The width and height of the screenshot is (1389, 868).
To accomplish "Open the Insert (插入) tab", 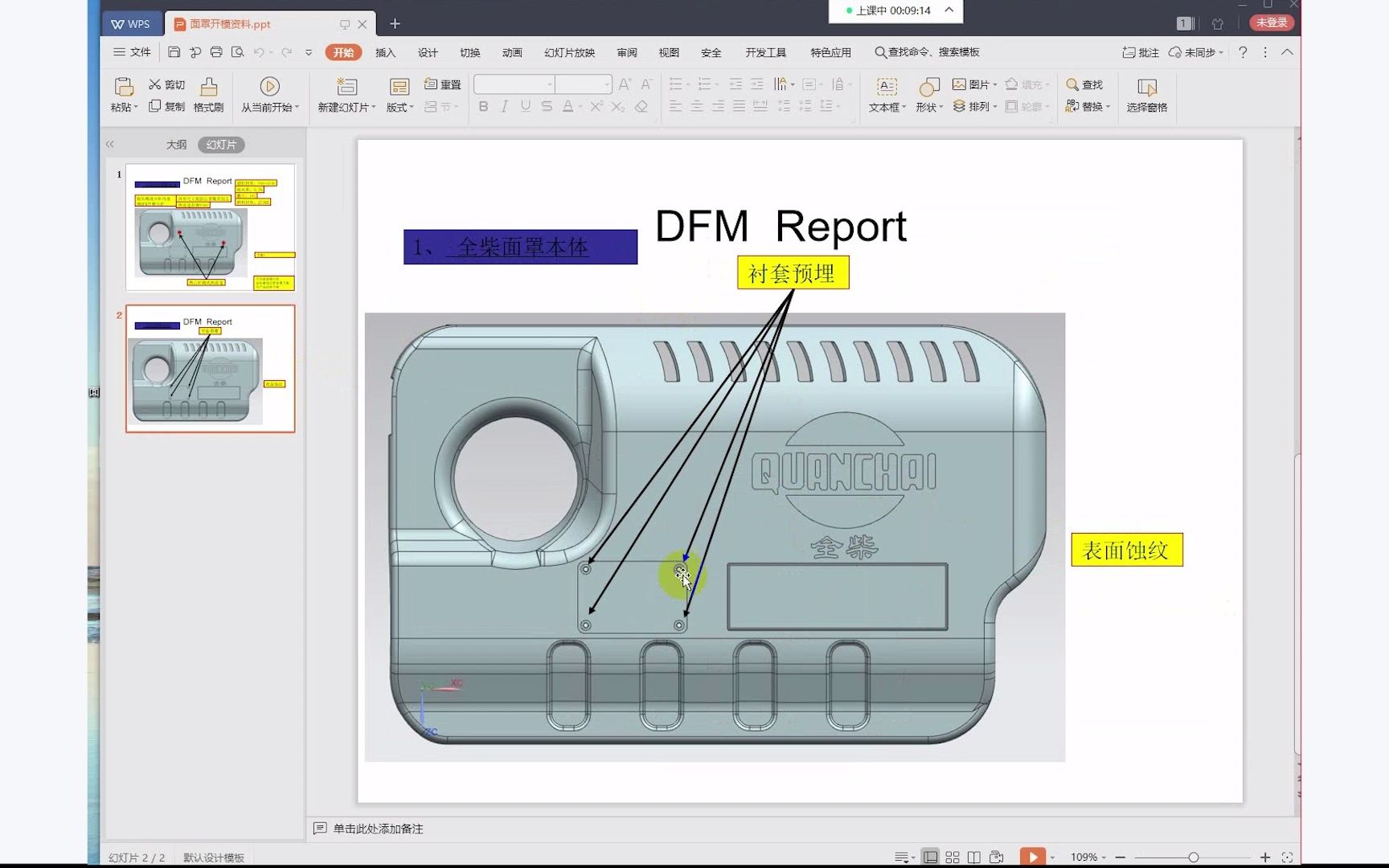I will [386, 52].
